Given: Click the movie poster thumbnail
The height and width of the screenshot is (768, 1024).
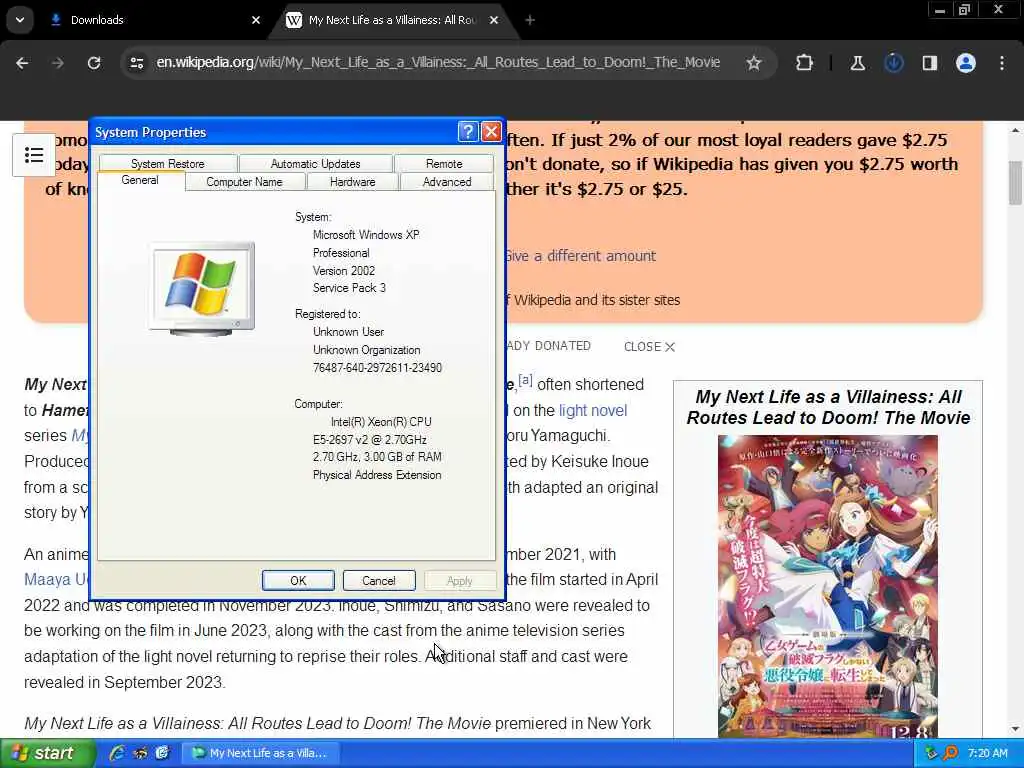Looking at the screenshot, I should pos(827,586).
